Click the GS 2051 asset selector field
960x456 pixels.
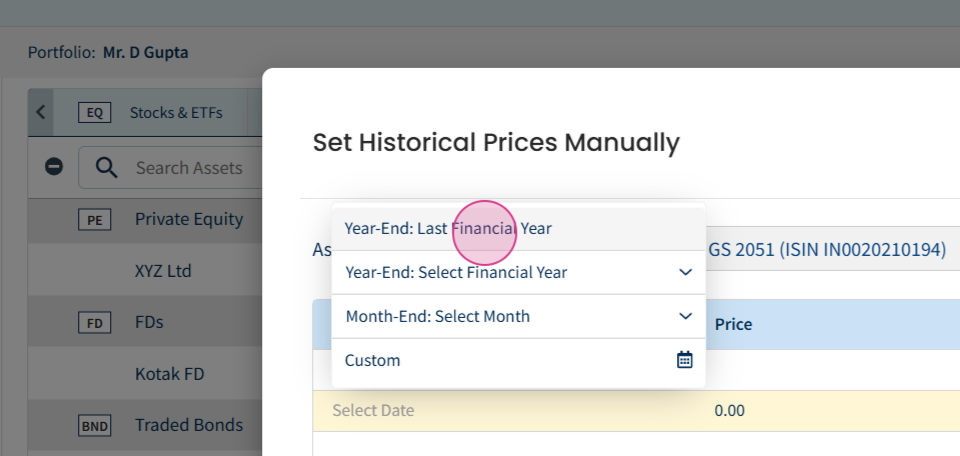827,249
